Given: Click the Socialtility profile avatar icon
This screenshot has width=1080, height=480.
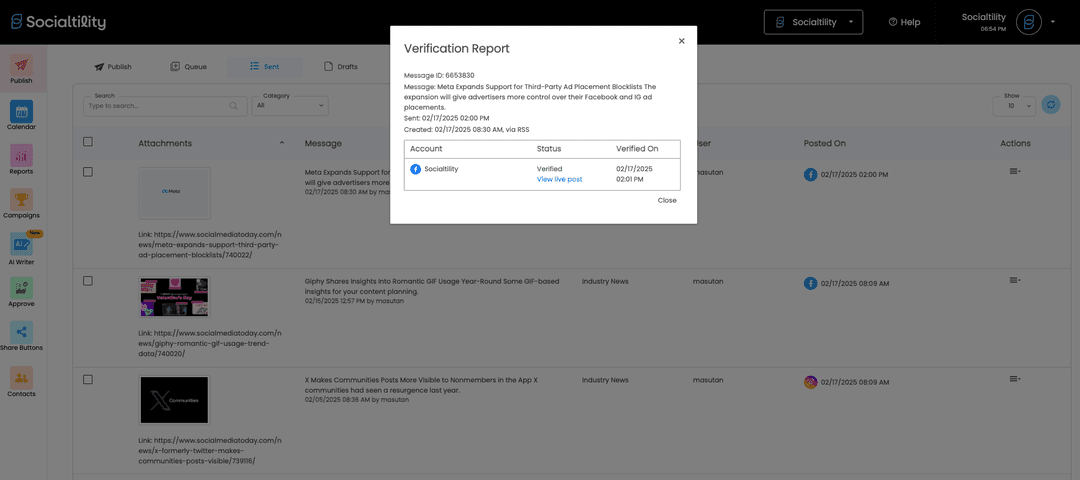Looking at the screenshot, I should coord(1029,22).
